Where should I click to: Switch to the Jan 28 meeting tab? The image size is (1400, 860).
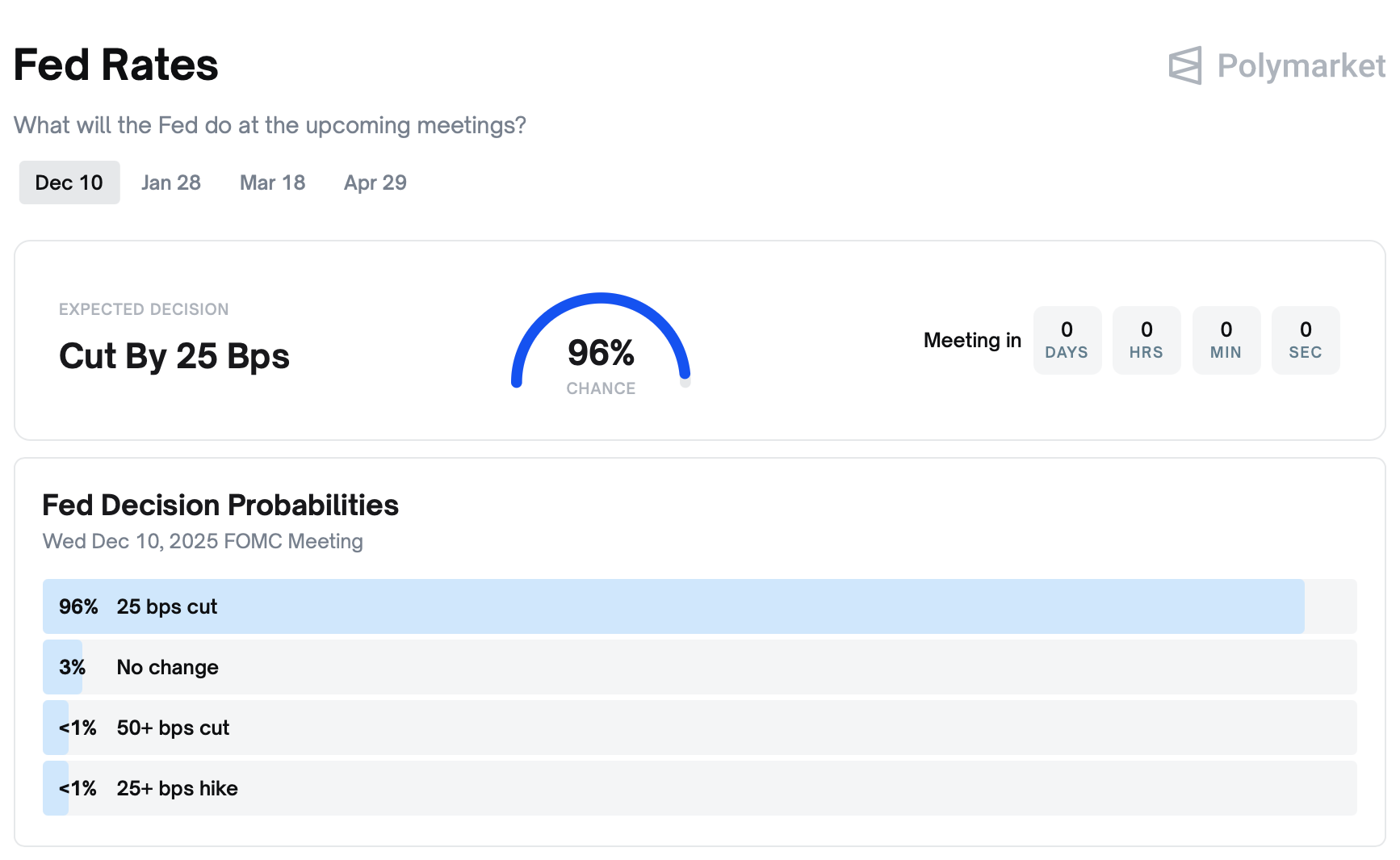(x=171, y=182)
